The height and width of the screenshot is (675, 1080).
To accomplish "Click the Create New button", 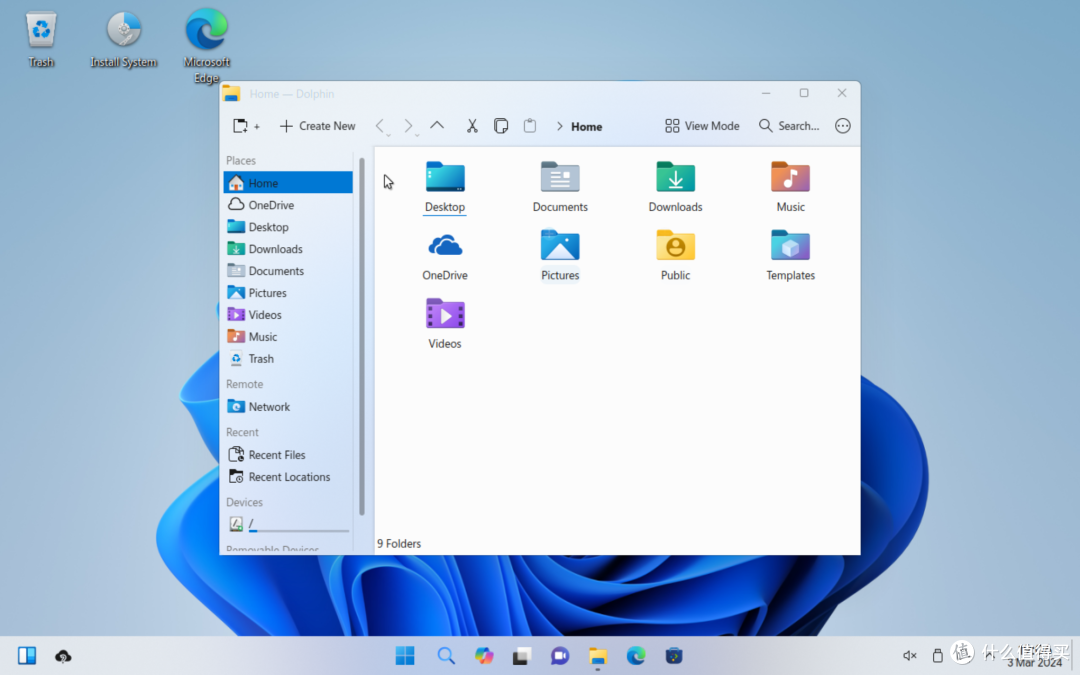I will (317, 126).
